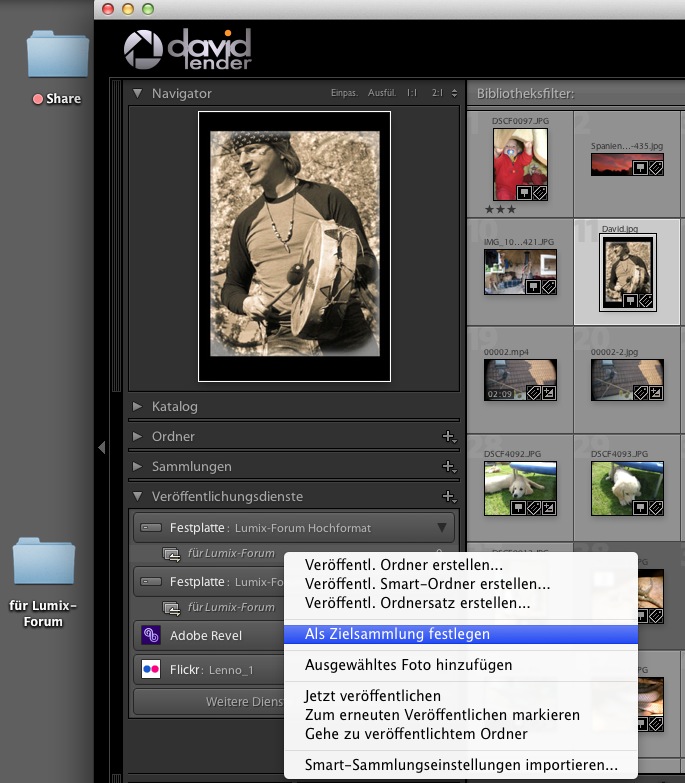This screenshot has width=685, height=783.
Task: Switch Navigator zoom to Einpas. fit mode
Action: tap(344, 93)
